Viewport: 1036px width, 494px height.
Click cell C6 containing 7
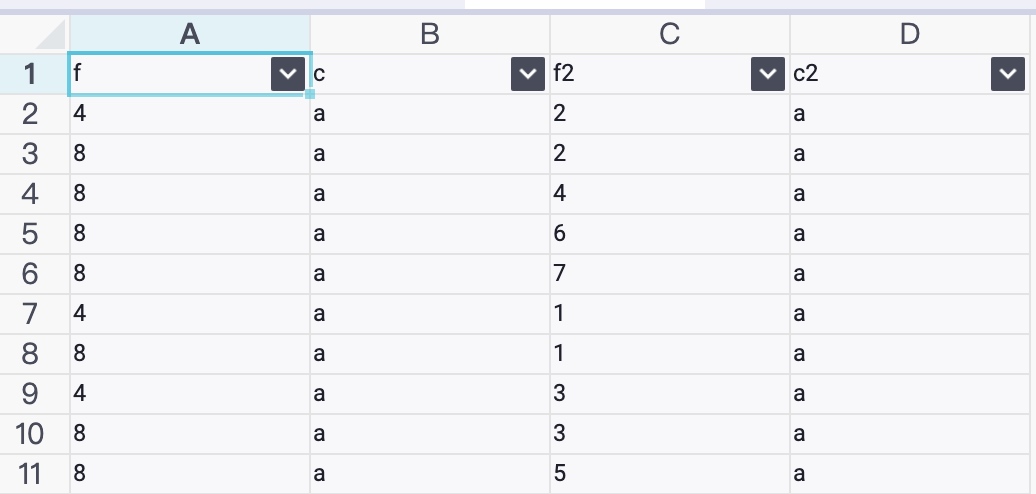click(x=669, y=273)
